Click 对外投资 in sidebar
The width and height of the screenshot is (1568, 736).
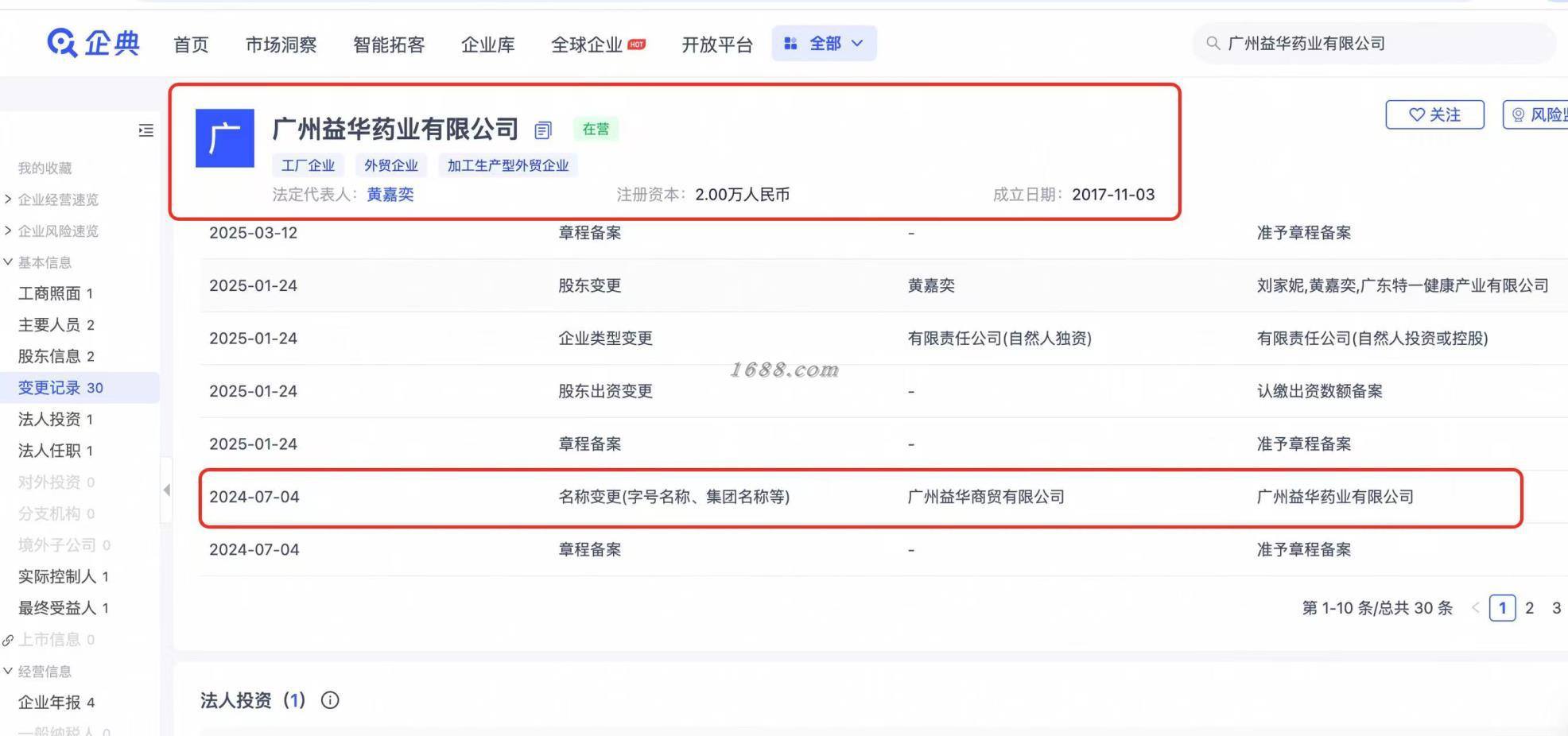[x=56, y=482]
